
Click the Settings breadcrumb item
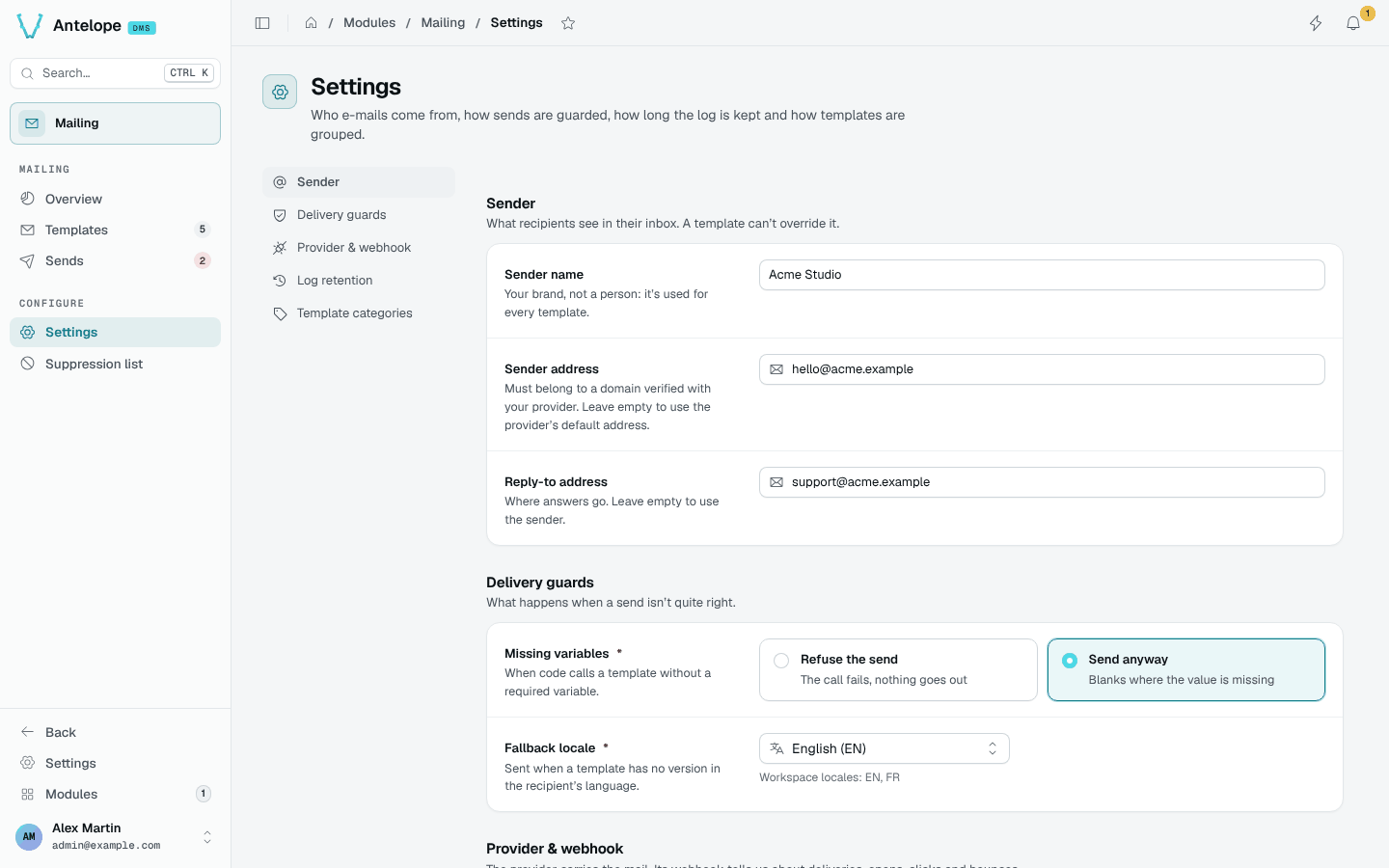(516, 23)
